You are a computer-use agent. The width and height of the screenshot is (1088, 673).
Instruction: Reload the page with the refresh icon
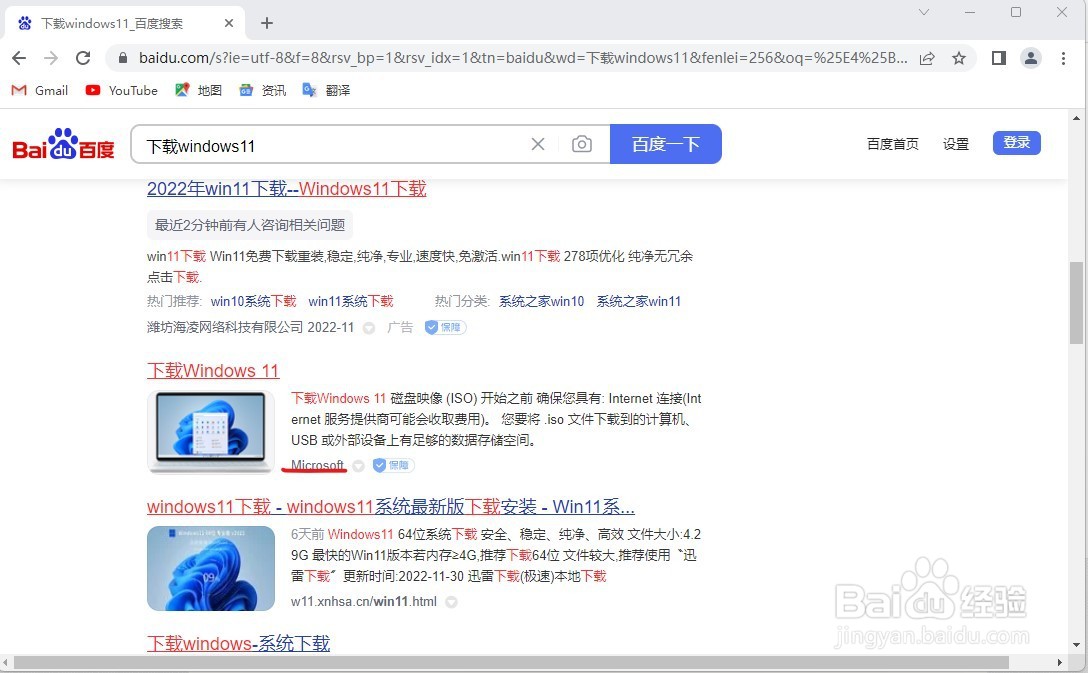83,58
